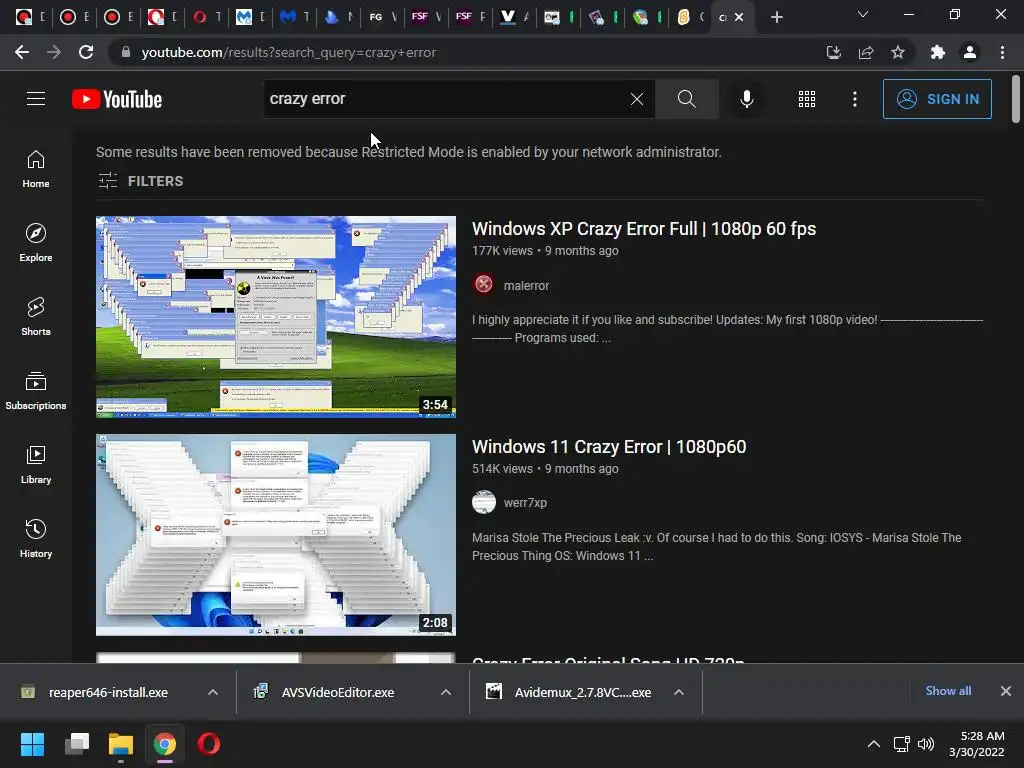Click the install app icon in address bar

coord(833,52)
